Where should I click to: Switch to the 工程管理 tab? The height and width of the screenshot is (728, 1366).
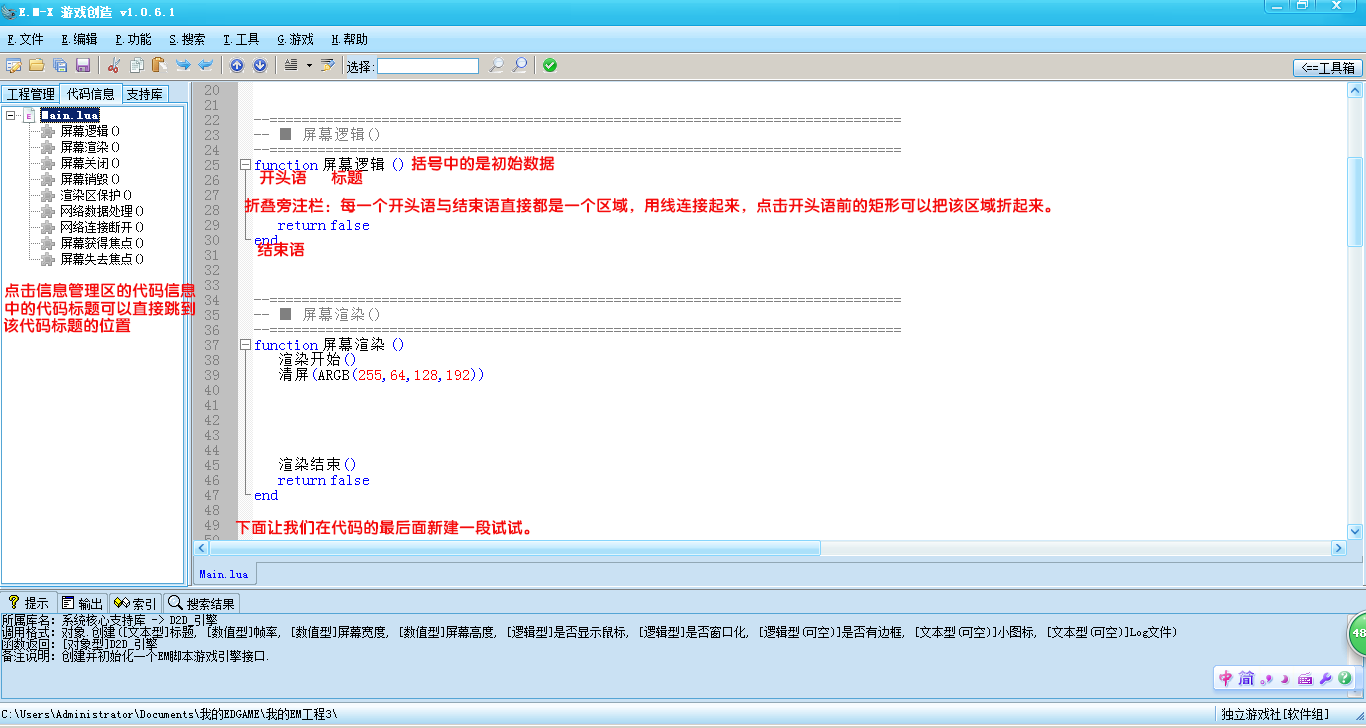click(31, 94)
